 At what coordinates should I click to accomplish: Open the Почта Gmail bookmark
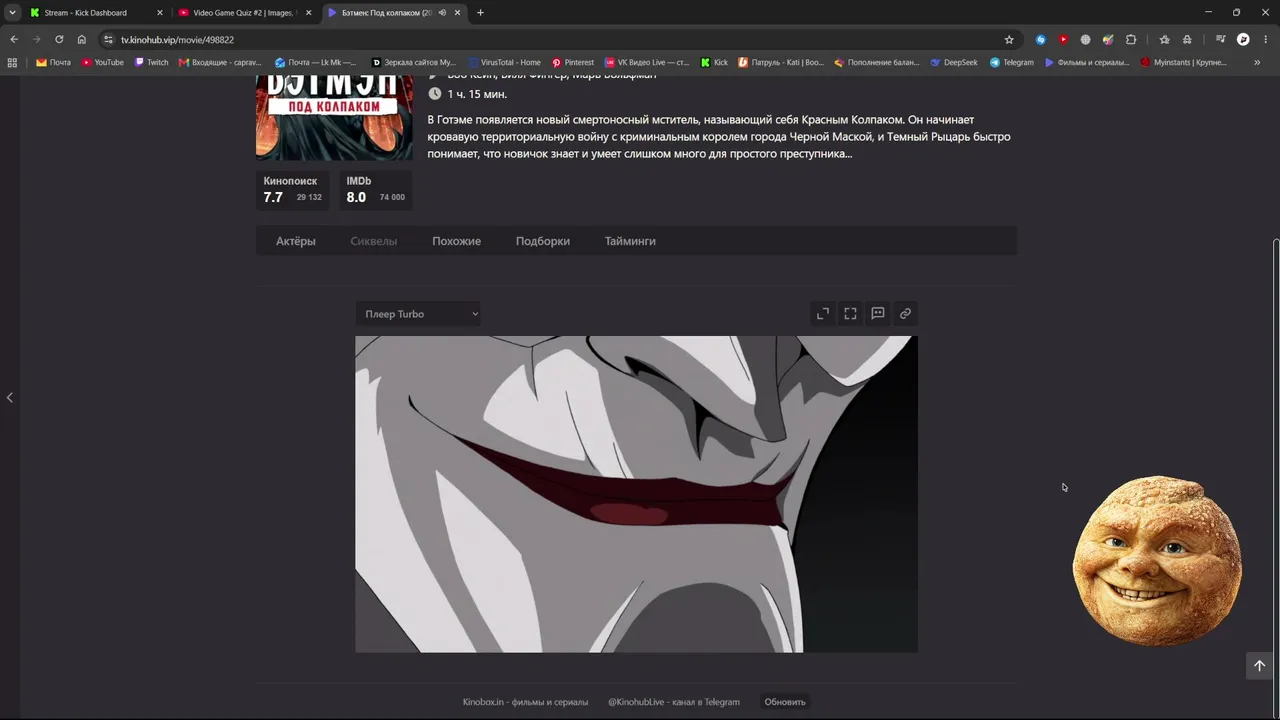tap(53, 62)
